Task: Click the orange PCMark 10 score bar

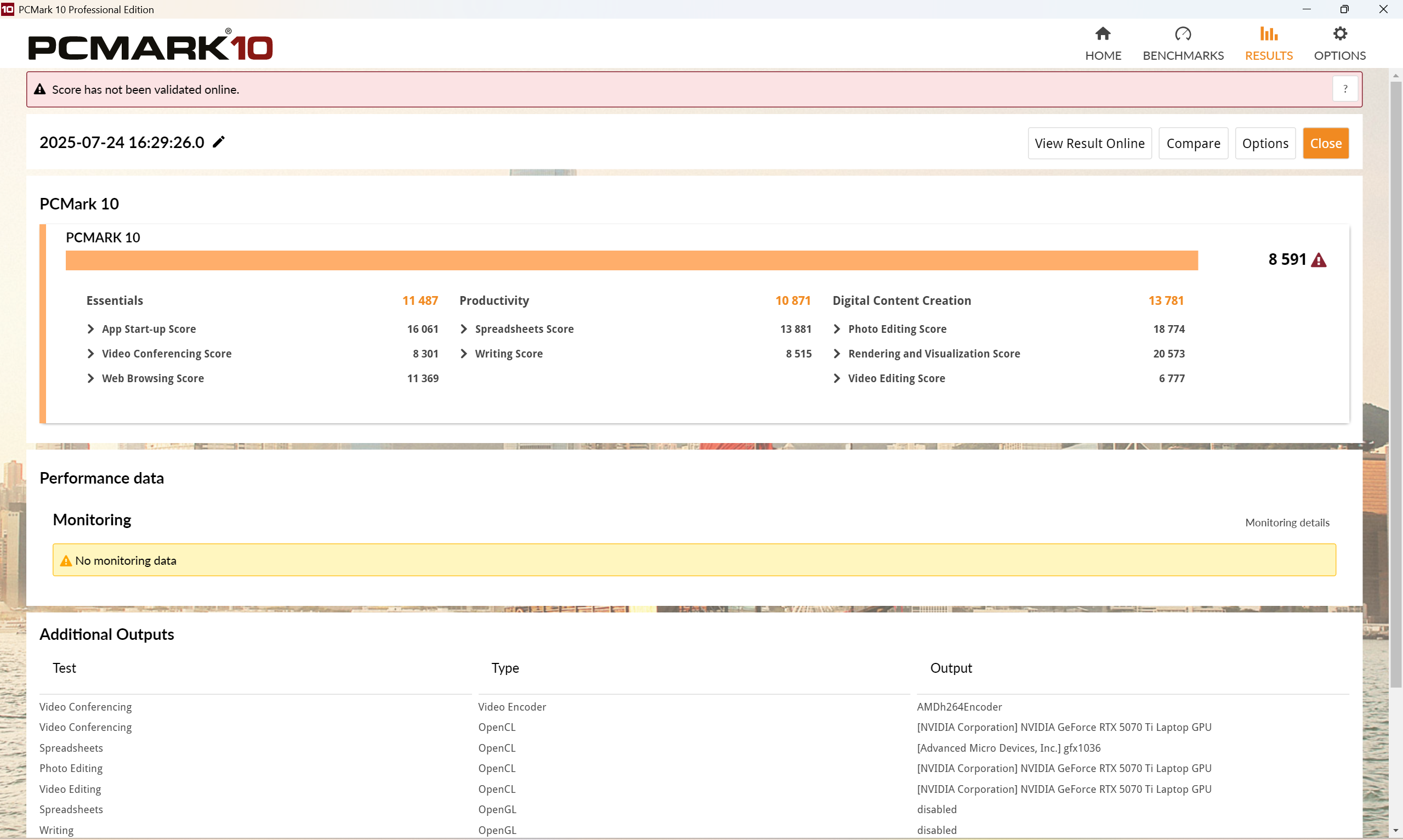Action: click(x=631, y=260)
